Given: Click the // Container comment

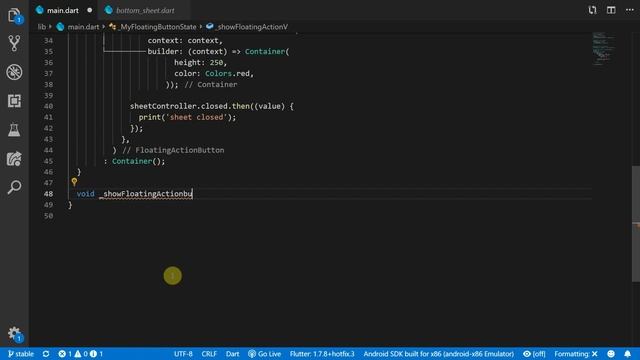Looking at the screenshot, I should (x=211, y=84).
